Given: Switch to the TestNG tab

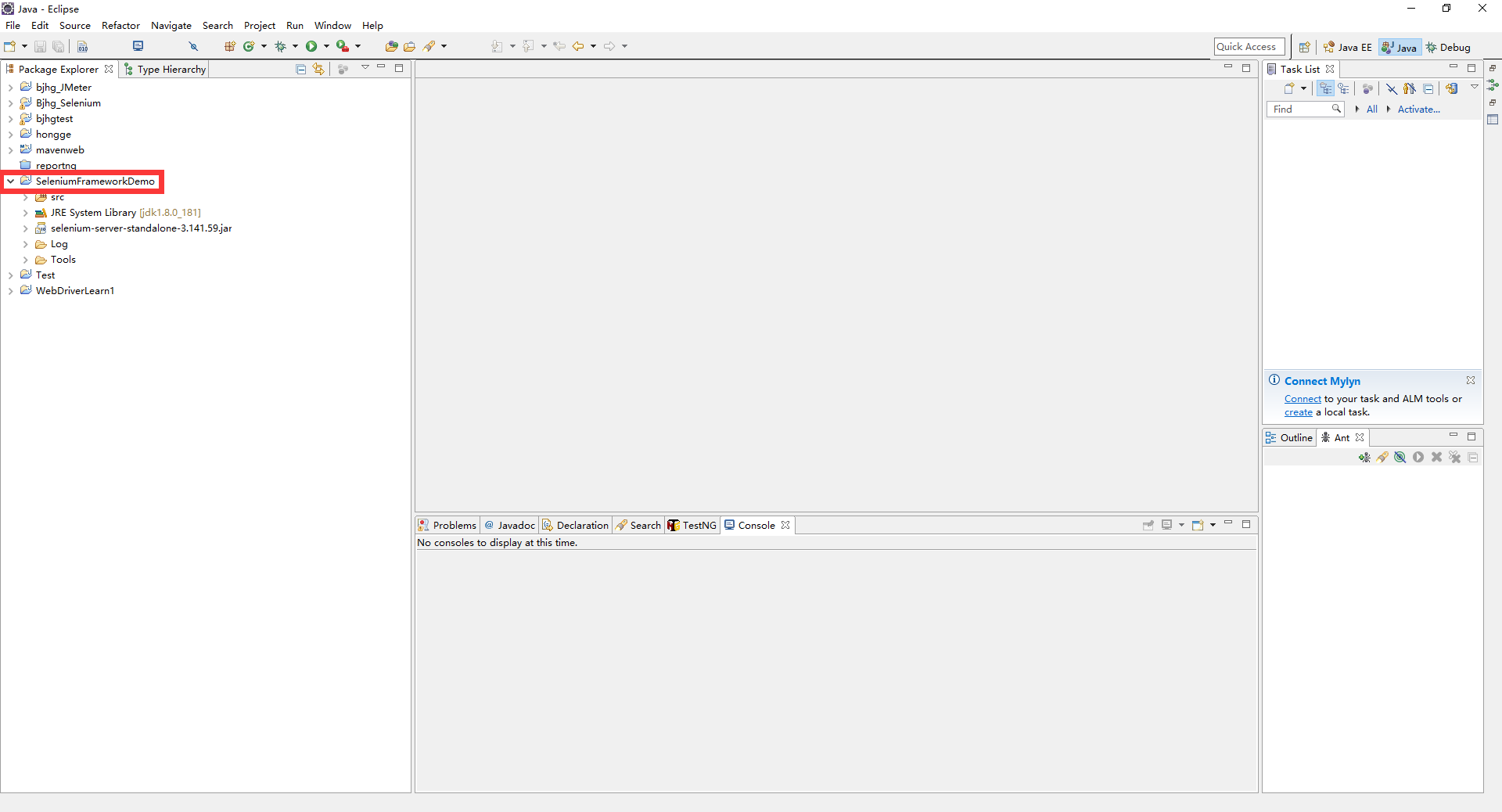Looking at the screenshot, I should (692, 525).
